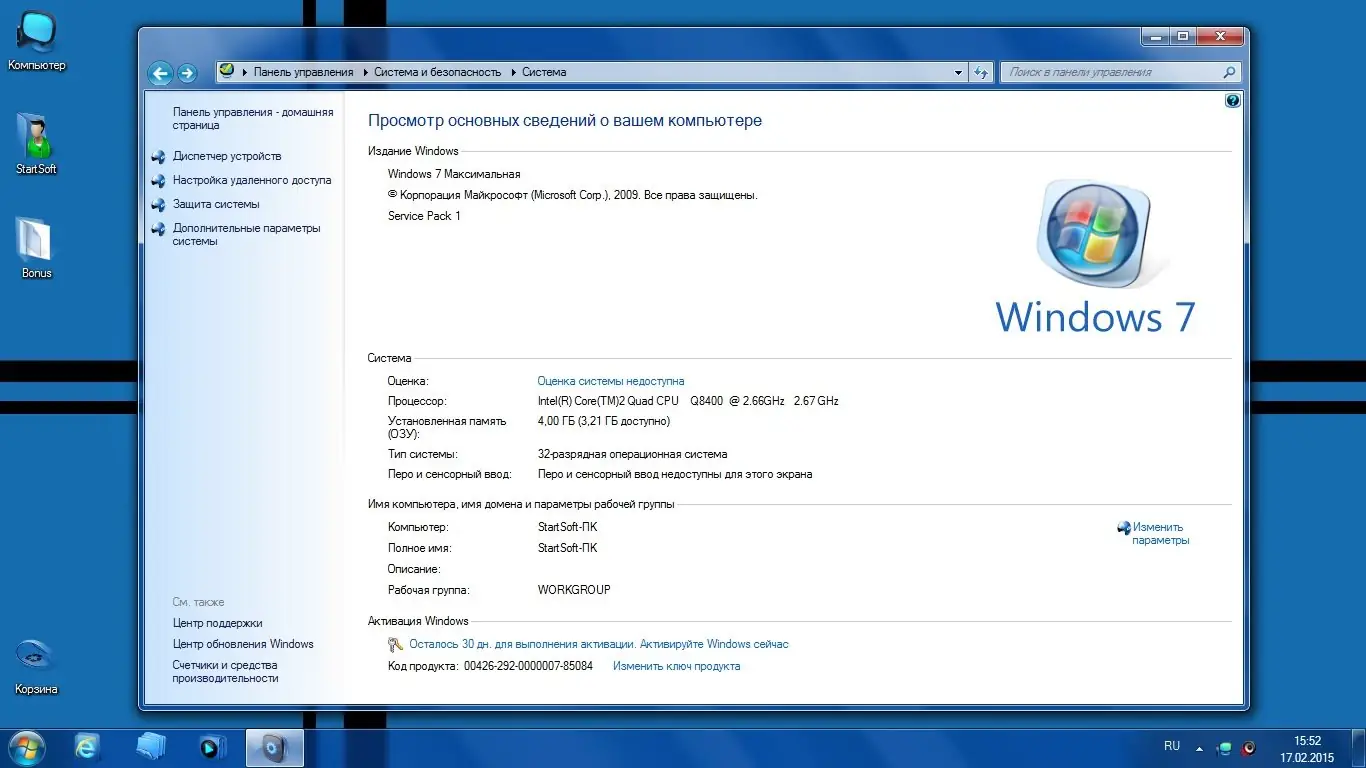
Task: Click the heading Просмотр основных сведений о вашем компьютере
Action: pos(565,121)
